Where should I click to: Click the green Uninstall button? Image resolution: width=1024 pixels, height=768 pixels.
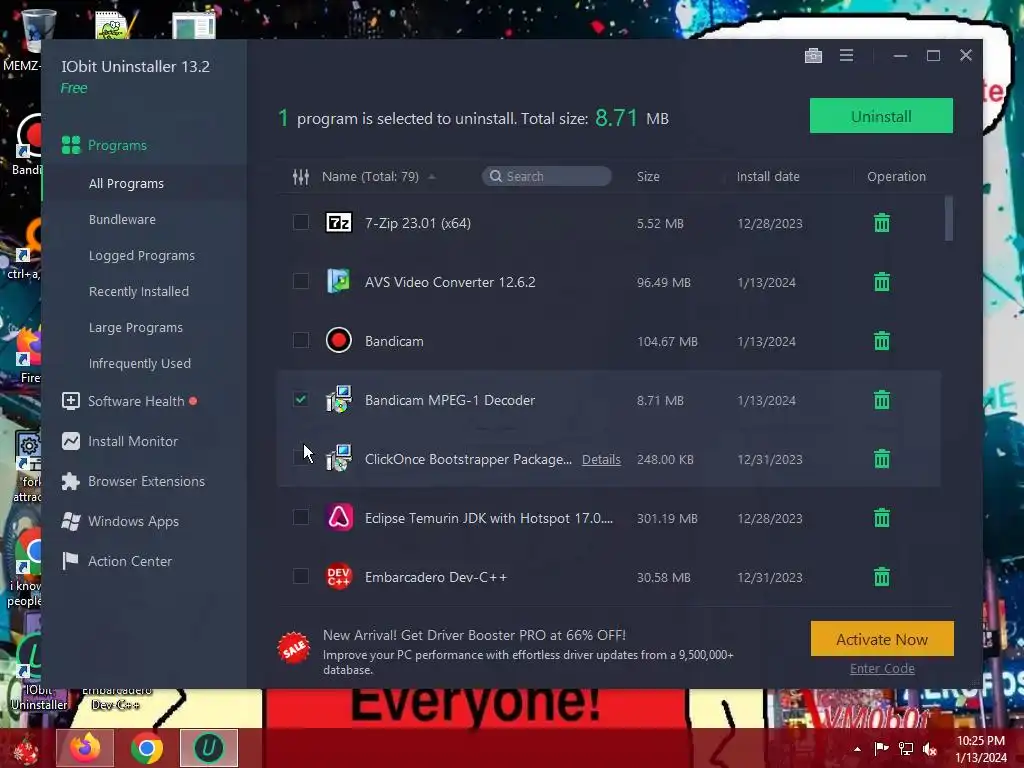pos(881,116)
